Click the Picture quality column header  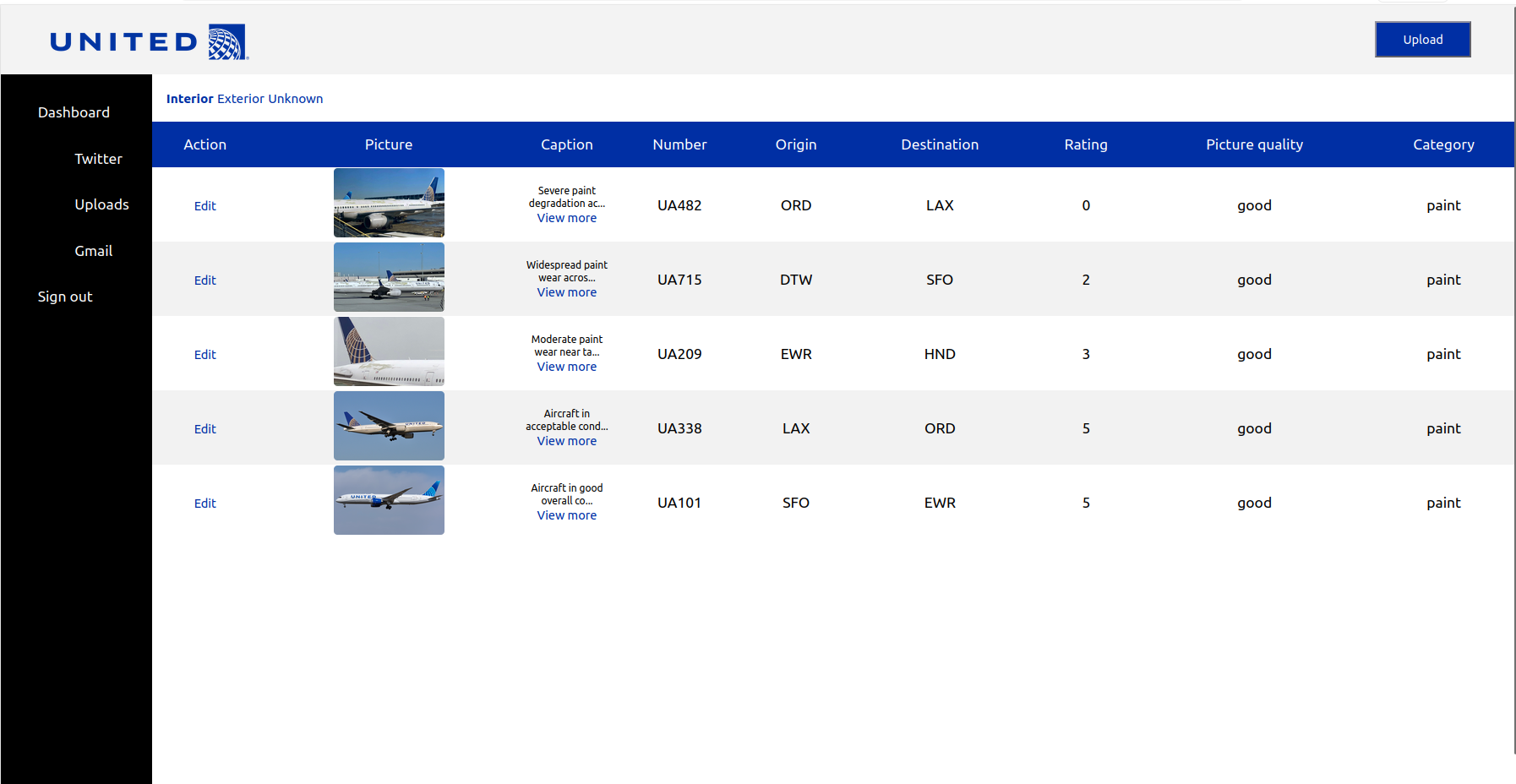[x=1254, y=144]
